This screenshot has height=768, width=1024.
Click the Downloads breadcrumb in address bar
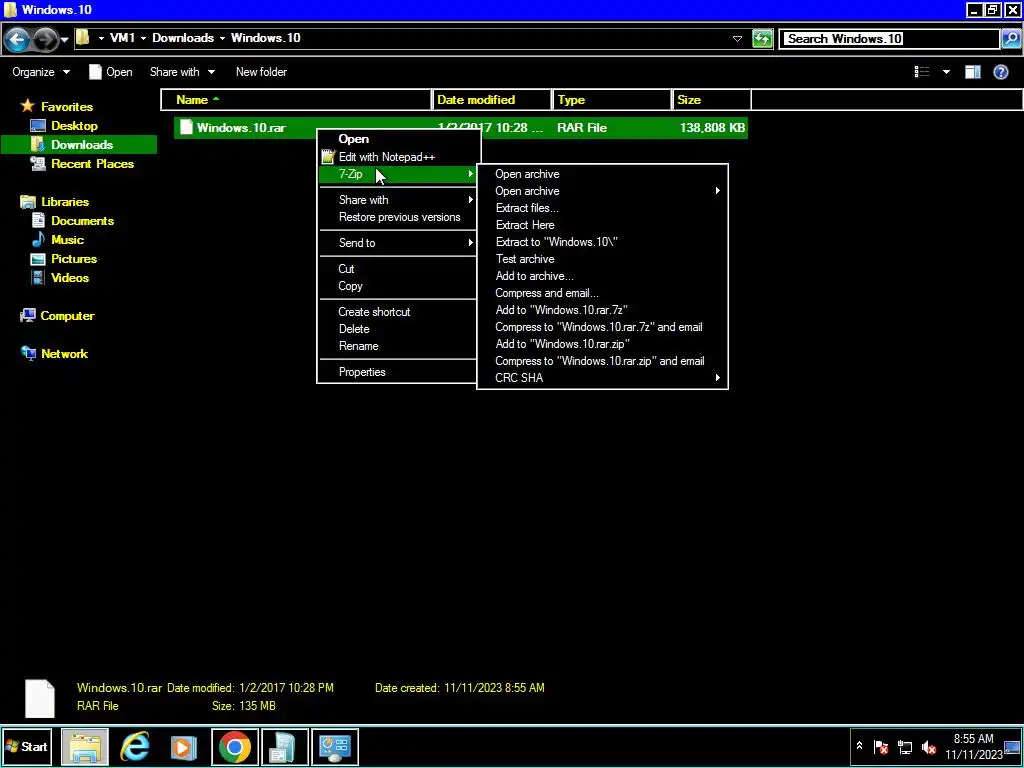(183, 38)
